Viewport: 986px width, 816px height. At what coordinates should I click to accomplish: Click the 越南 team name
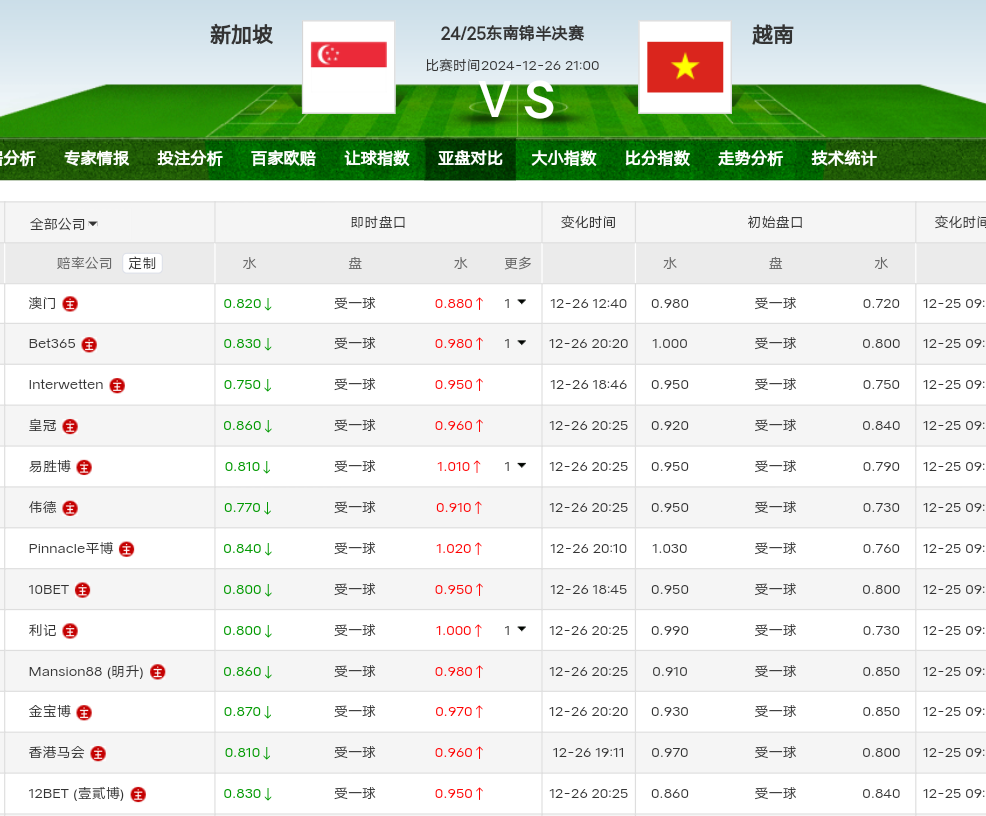point(772,35)
